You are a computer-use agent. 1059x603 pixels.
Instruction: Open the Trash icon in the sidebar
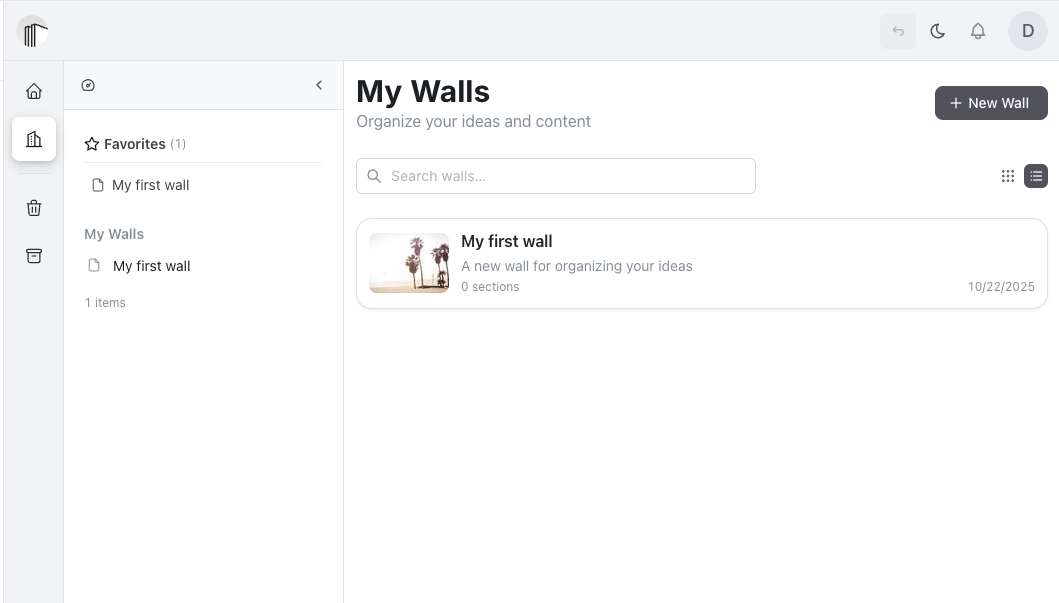[34, 208]
